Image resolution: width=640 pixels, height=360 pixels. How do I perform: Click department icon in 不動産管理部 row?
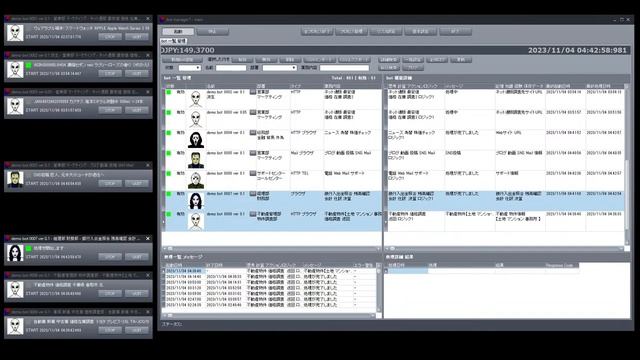tap(253, 214)
